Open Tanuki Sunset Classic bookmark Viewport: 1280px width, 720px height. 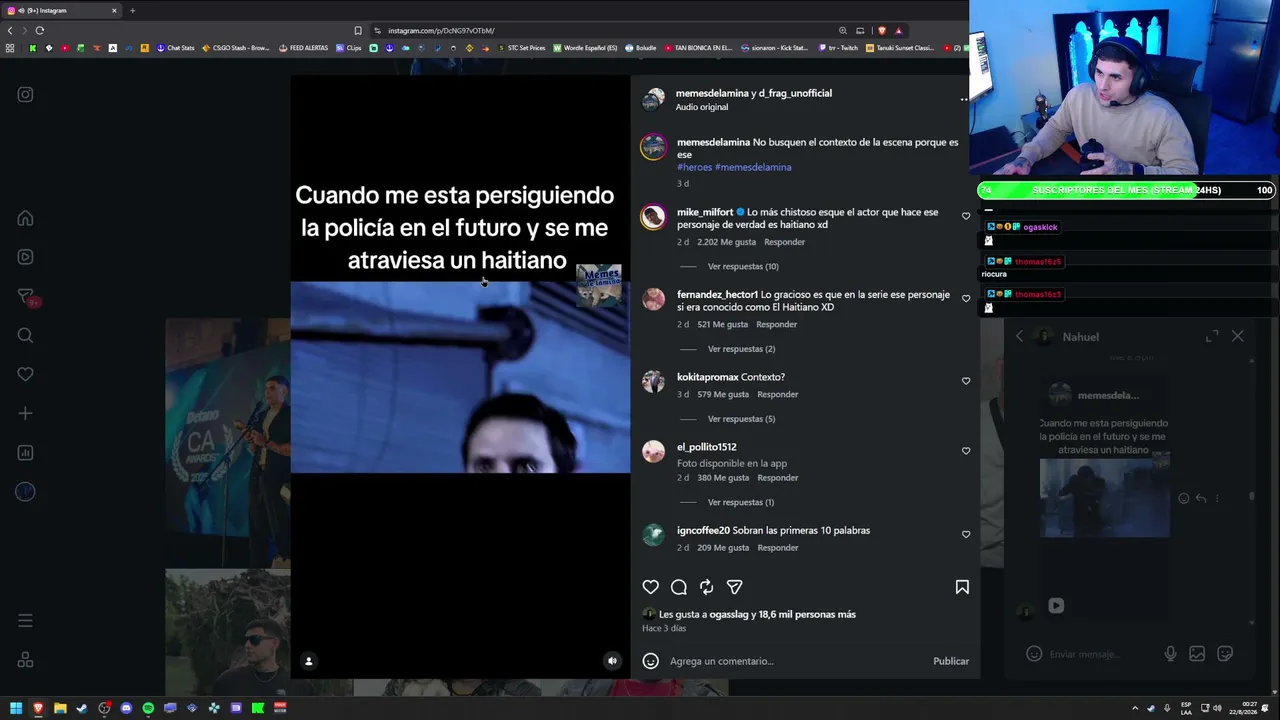899,48
